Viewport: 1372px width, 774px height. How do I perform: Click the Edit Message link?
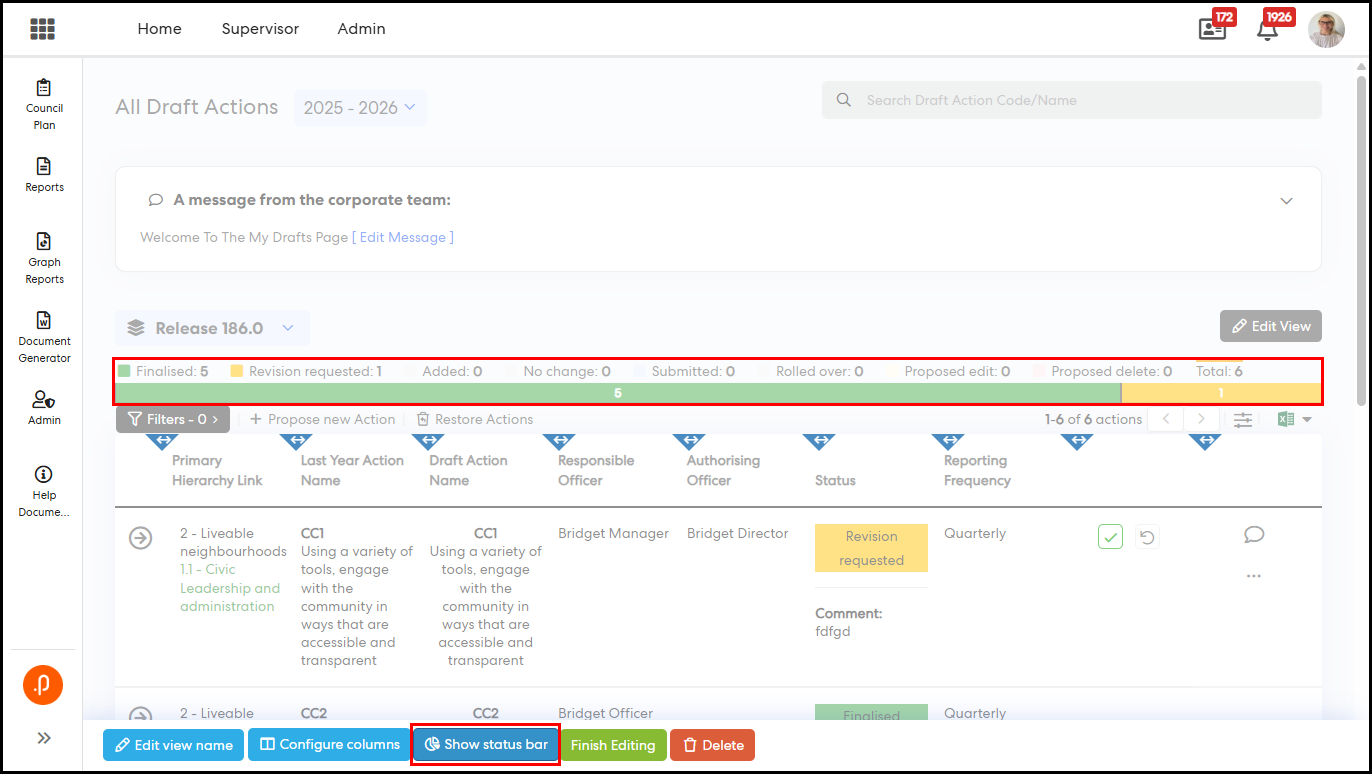point(403,237)
